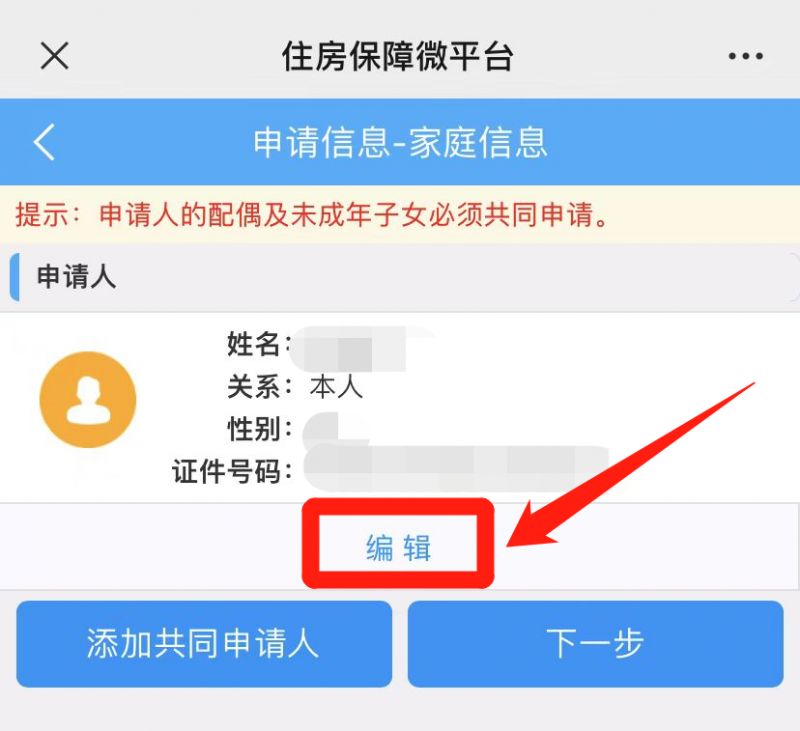Click the red 提示 notice banner
800x731 pixels.
click(400, 214)
